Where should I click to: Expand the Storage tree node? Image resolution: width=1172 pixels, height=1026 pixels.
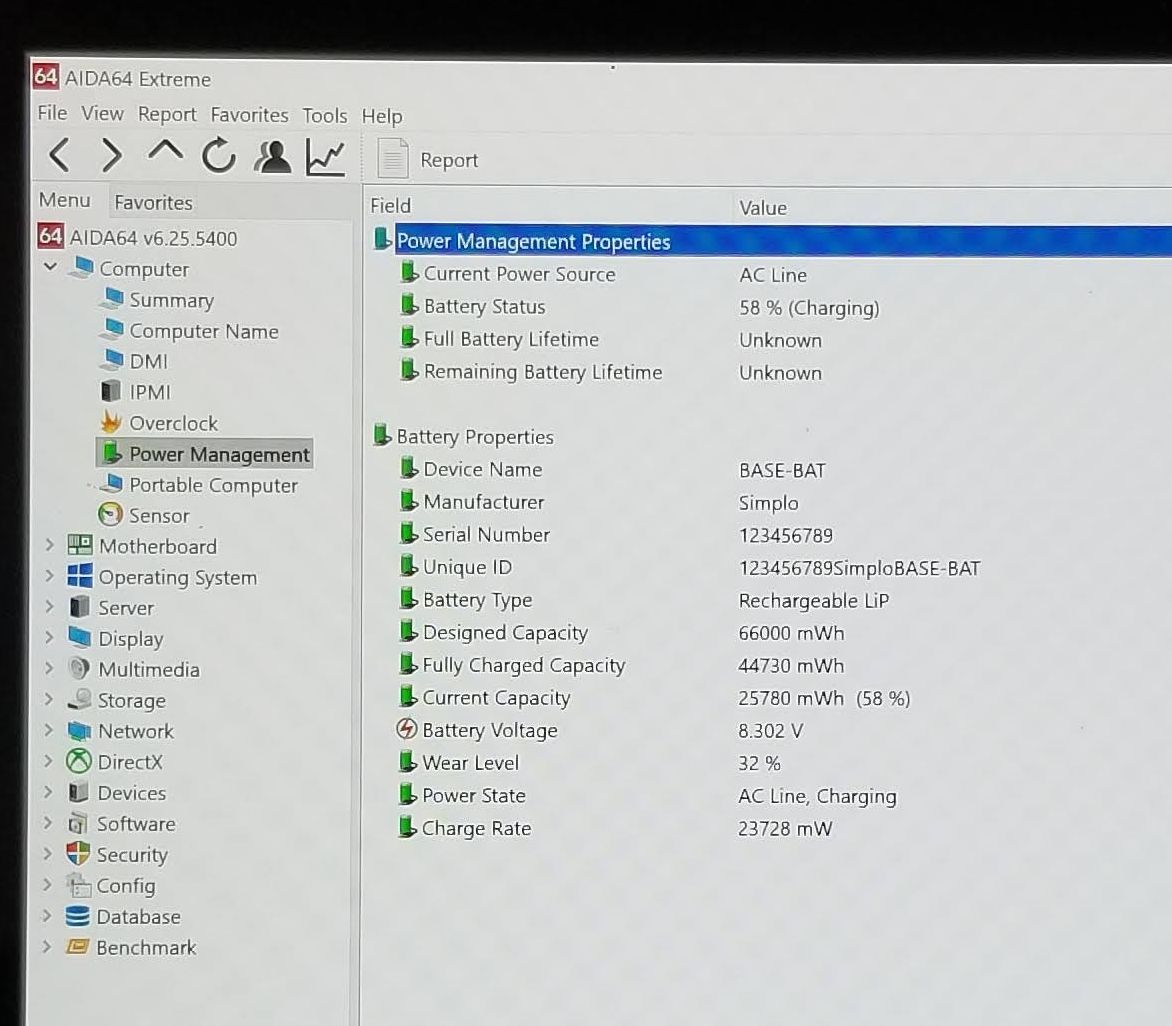tap(49, 700)
